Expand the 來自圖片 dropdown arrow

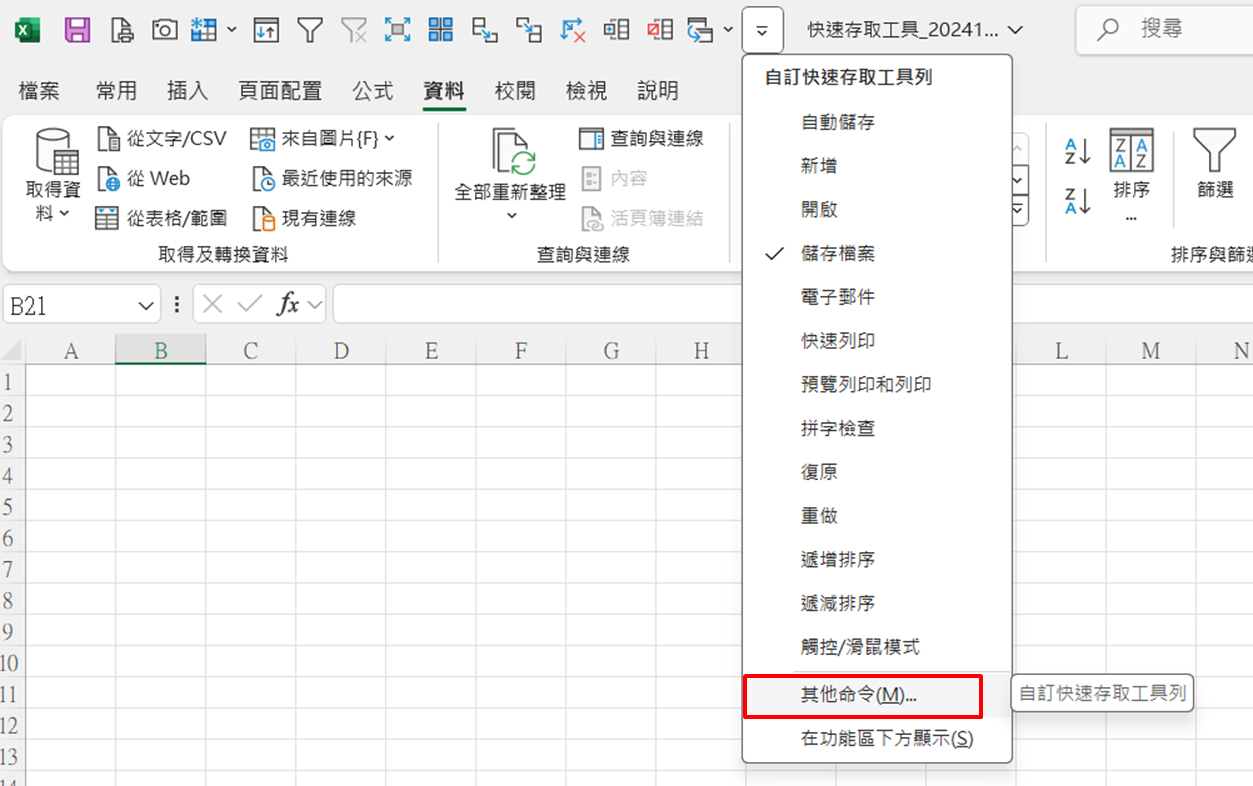coord(389,138)
